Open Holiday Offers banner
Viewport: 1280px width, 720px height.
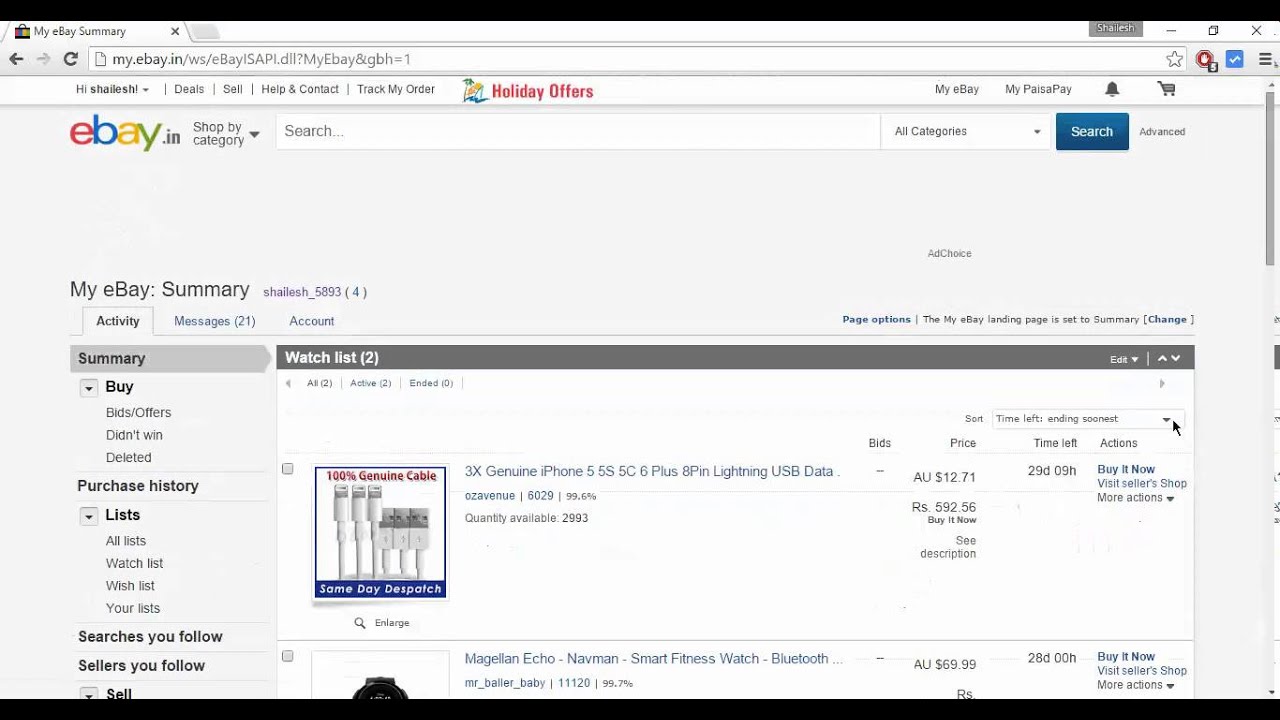point(528,91)
